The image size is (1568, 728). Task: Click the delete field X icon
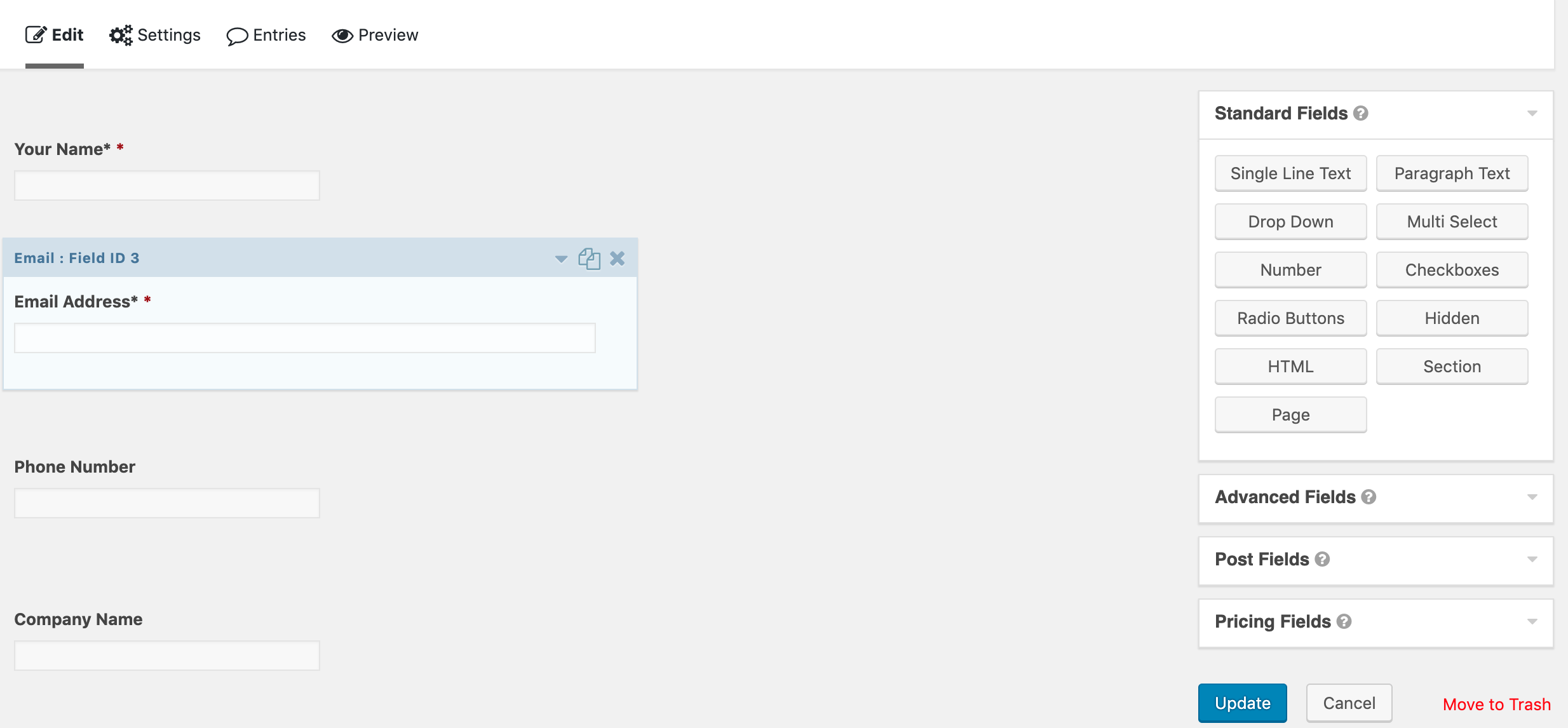(618, 258)
